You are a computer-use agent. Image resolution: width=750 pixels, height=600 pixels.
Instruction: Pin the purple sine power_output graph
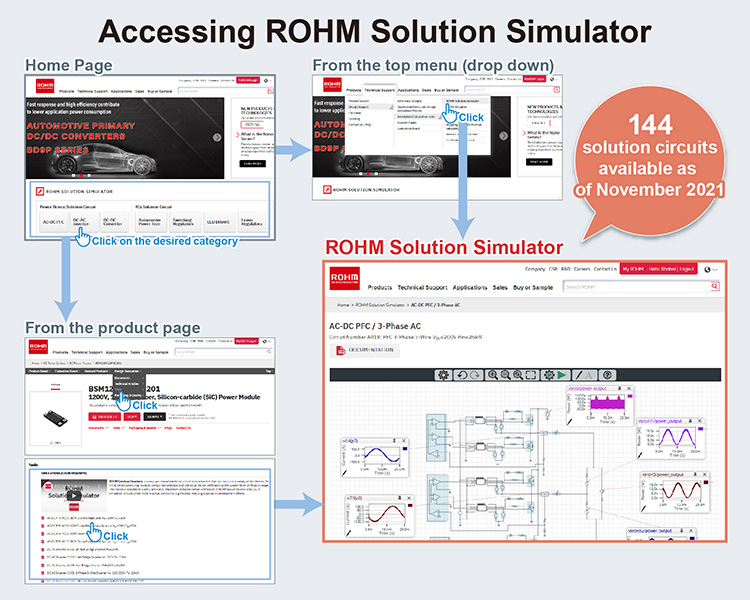click(x=691, y=421)
